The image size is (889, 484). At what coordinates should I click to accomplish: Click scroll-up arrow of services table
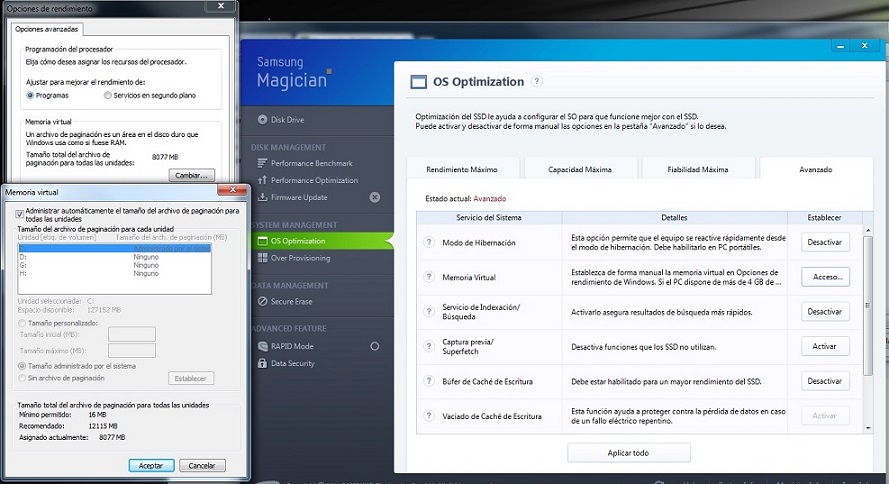tap(867, 230)
